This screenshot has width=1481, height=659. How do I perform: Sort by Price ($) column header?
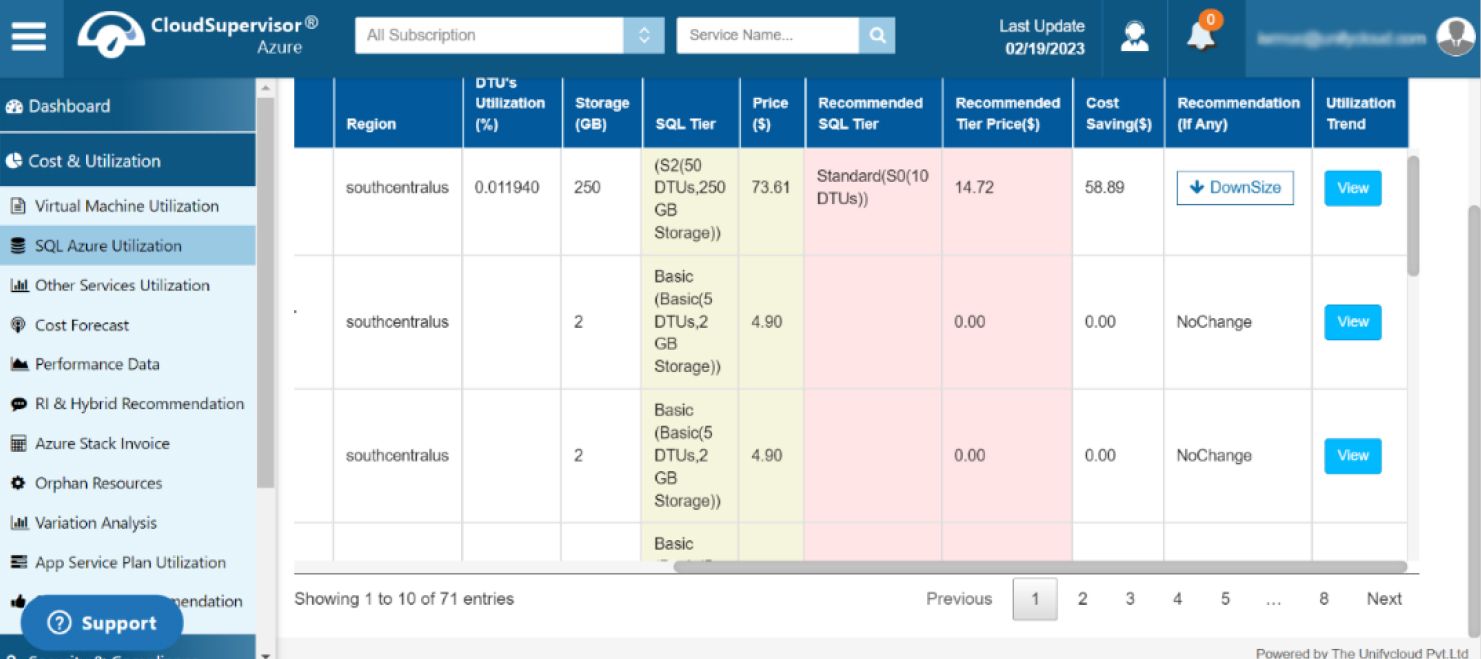click(x=771, y=113)
